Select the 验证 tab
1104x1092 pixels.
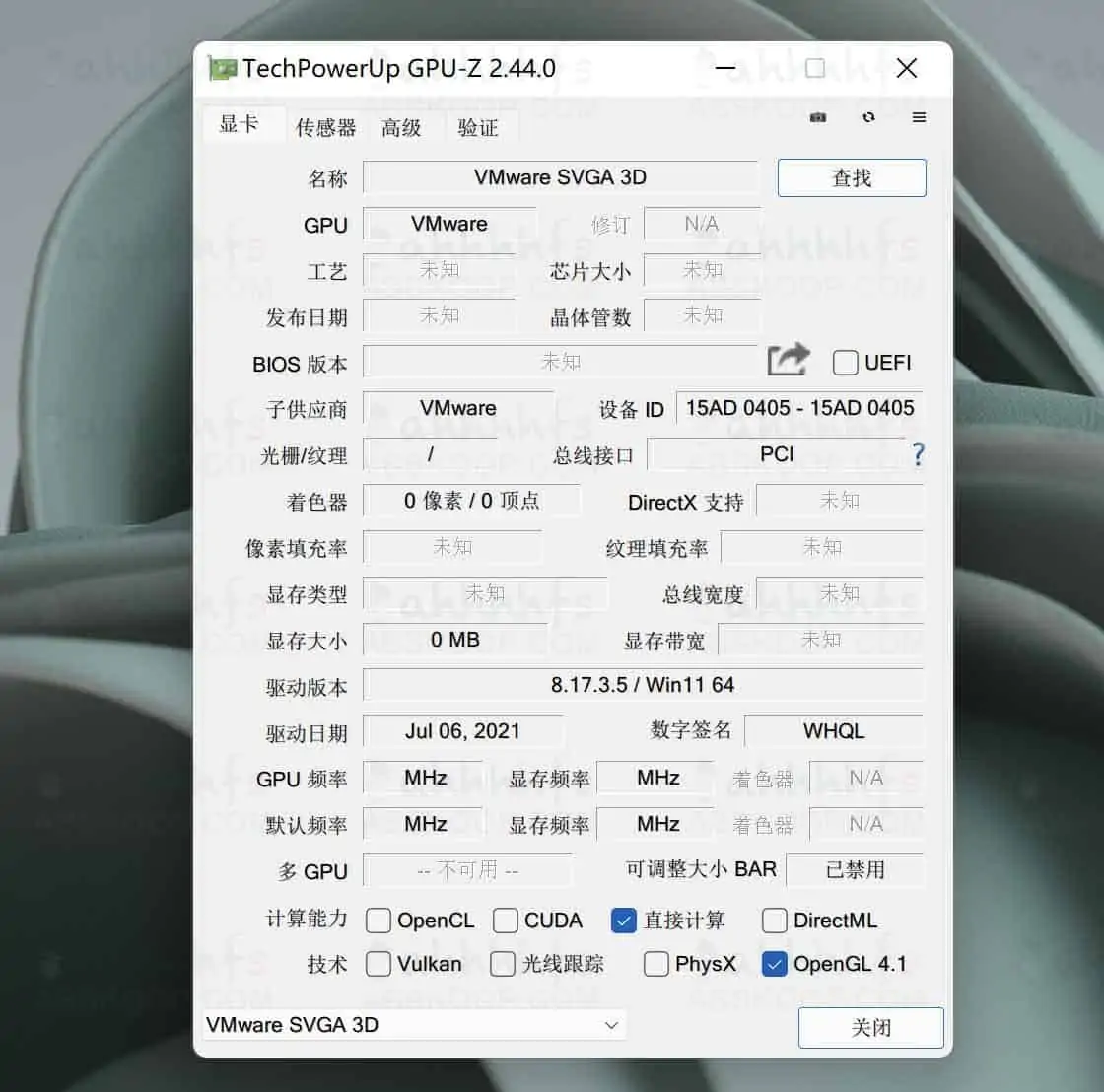pos(477,126)
